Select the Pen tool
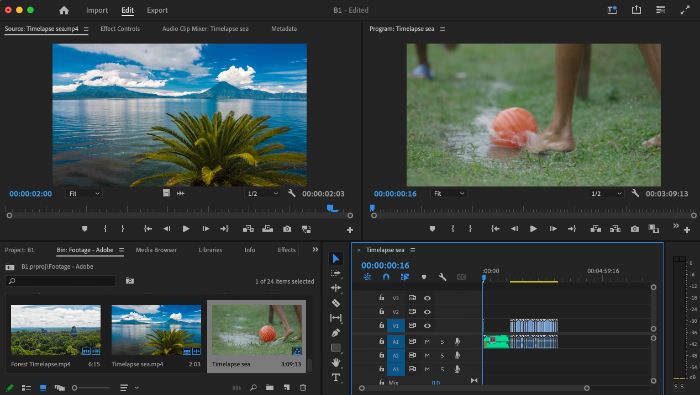The width and height of the screenshot is (700, 395). pyautogui.click(x=336, y=333)
